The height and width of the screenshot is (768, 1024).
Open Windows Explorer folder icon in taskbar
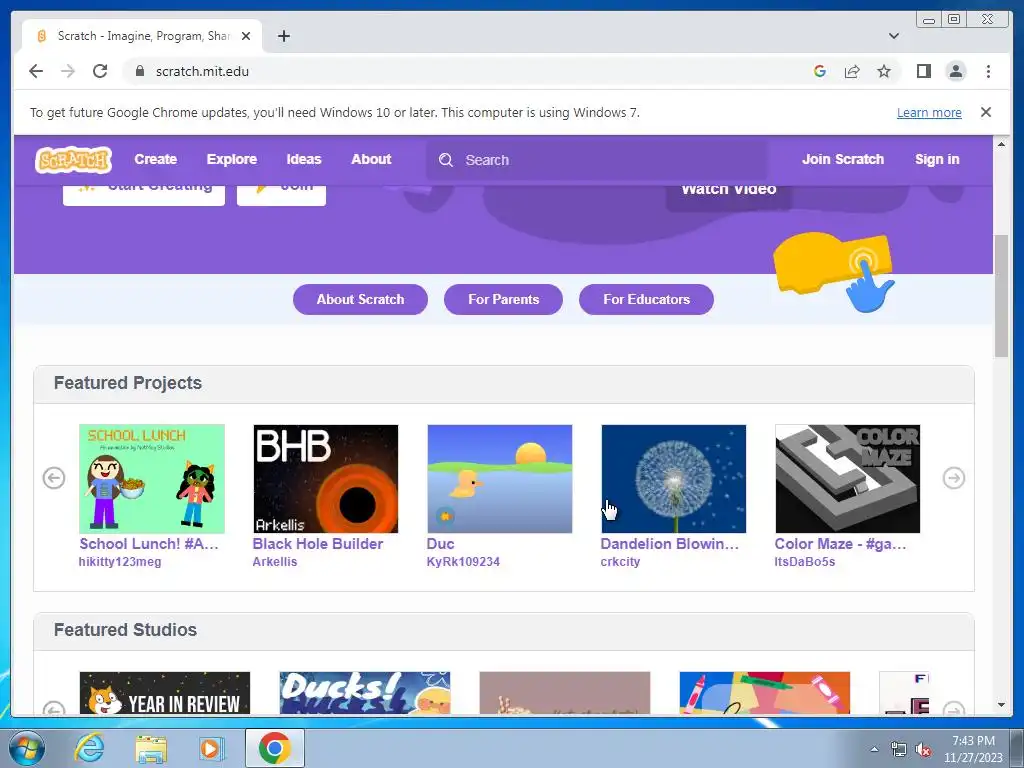pyautogui.click(x=151, y=748)
